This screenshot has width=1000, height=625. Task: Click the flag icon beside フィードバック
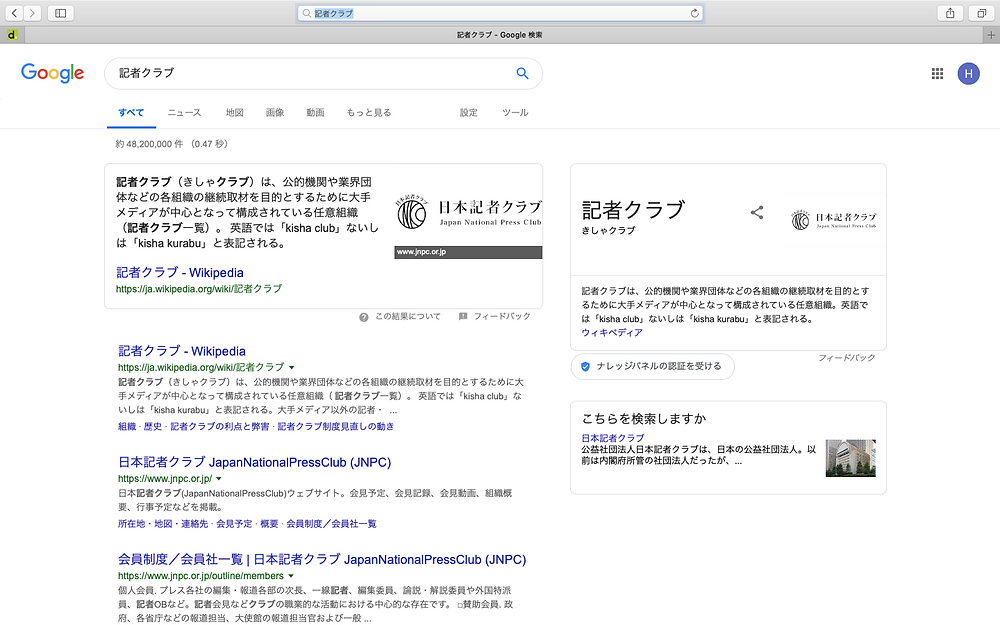point(463,316)
